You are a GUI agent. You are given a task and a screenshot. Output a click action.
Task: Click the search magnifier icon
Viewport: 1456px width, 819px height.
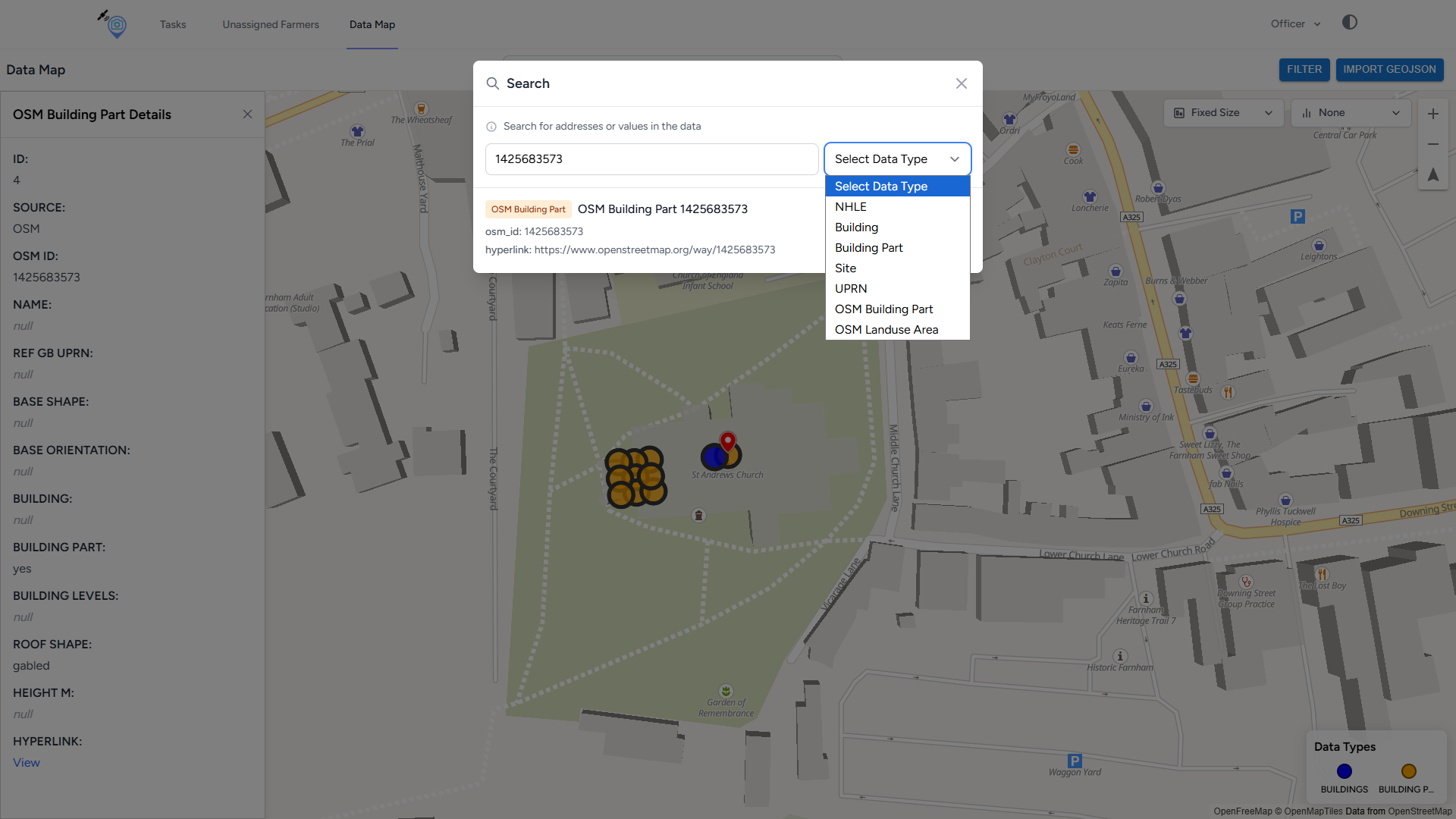pyautogui.click(x=492, y=83)
